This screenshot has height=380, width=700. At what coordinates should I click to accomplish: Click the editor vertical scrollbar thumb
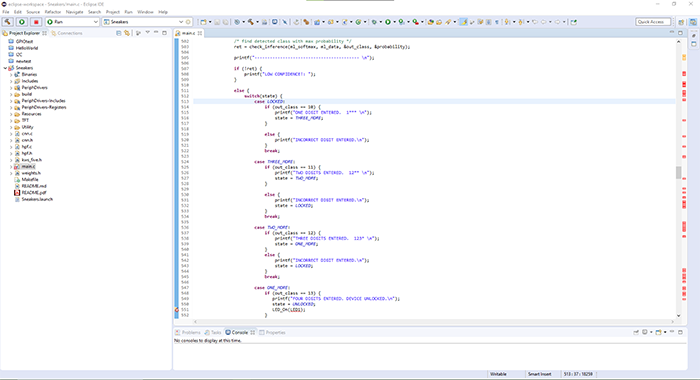tap(679, 172)
